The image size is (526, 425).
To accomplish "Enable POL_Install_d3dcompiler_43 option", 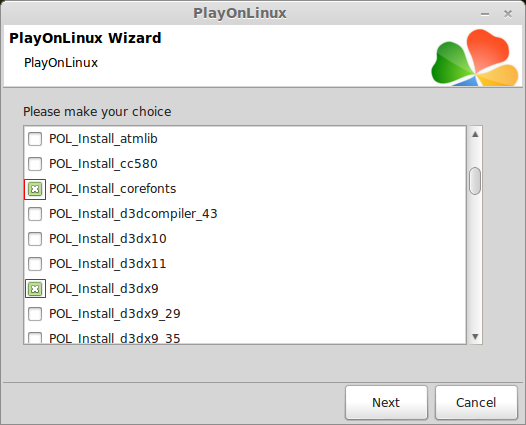I will tap(35, 214).
